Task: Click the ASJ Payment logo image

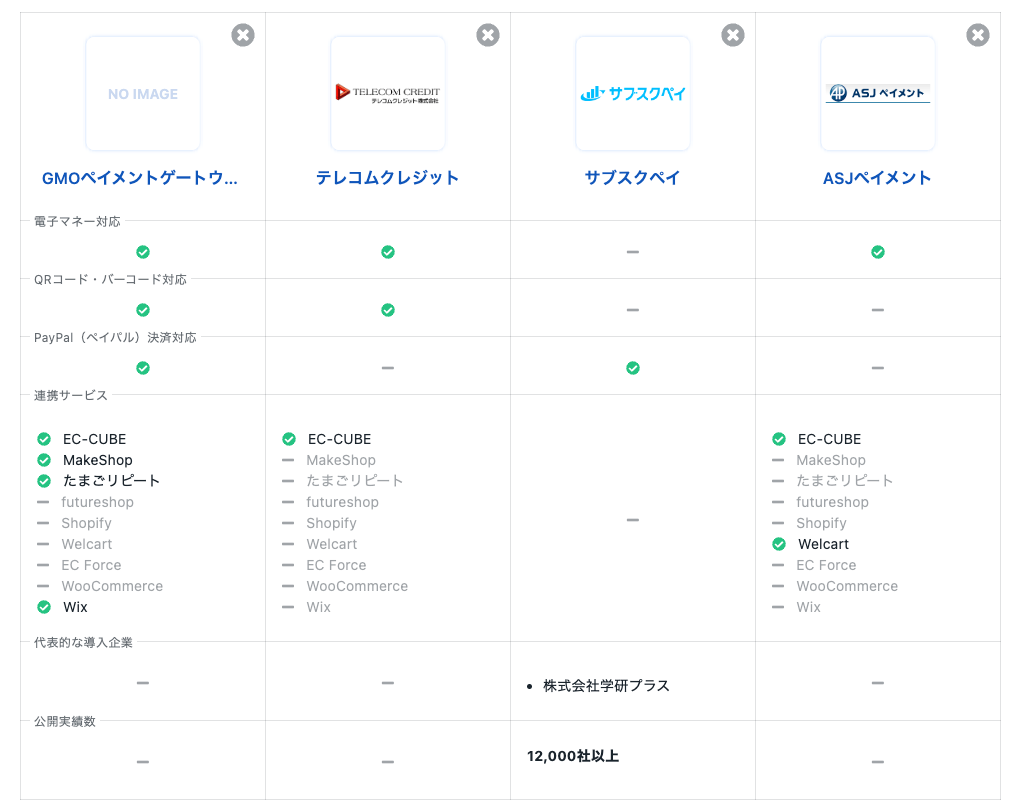Action: click(x=878, y=94)
